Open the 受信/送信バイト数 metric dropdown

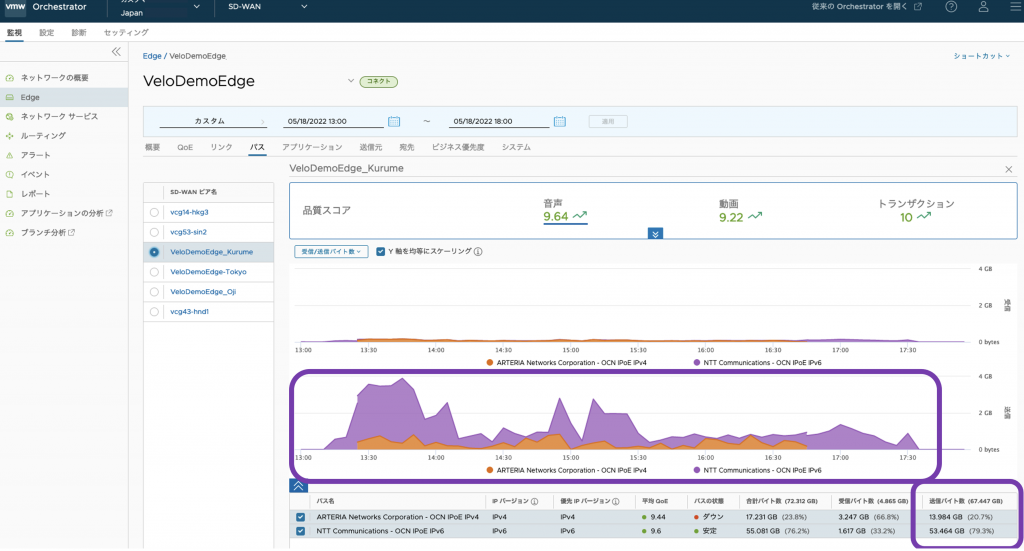pos(332,252)
